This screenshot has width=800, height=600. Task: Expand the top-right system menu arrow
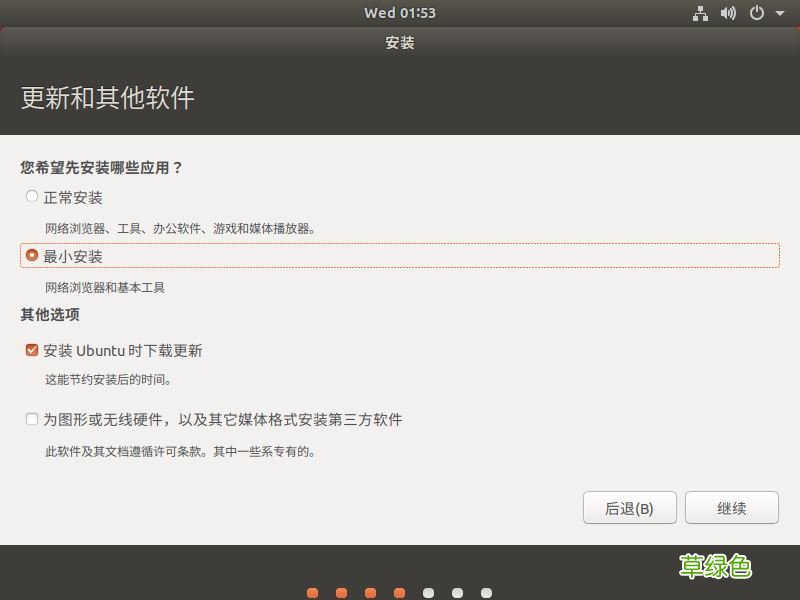(x=779, y=13)
